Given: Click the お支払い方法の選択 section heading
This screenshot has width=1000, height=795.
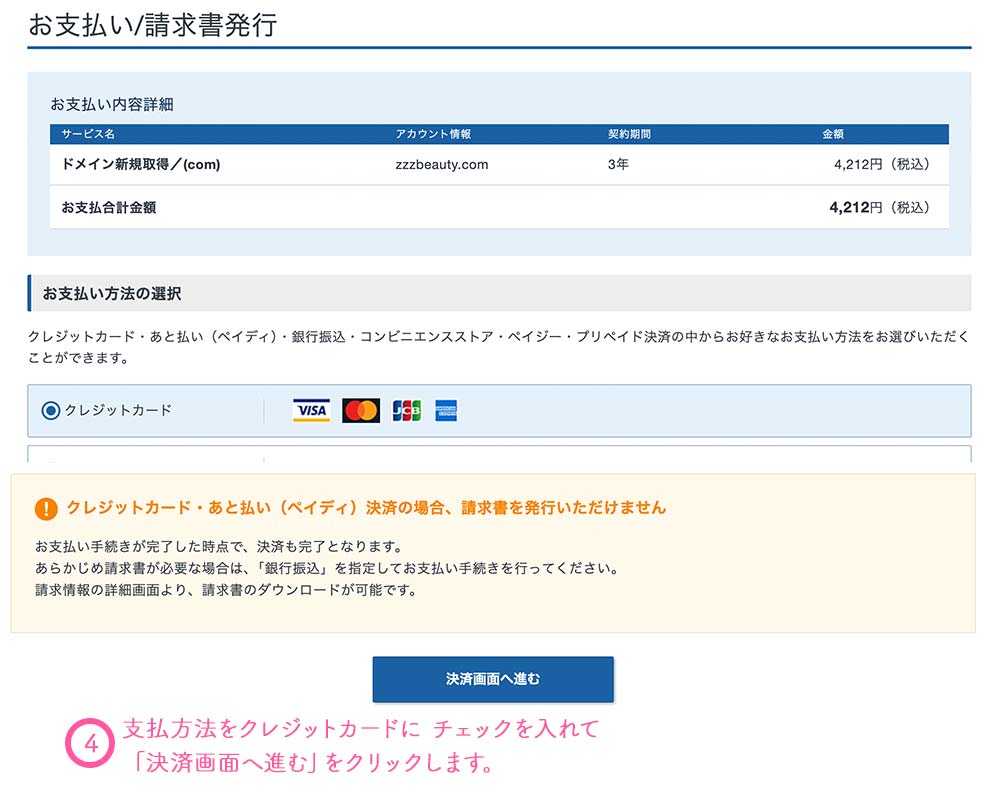Looking at the screenshot, I should tap(111, 294).
